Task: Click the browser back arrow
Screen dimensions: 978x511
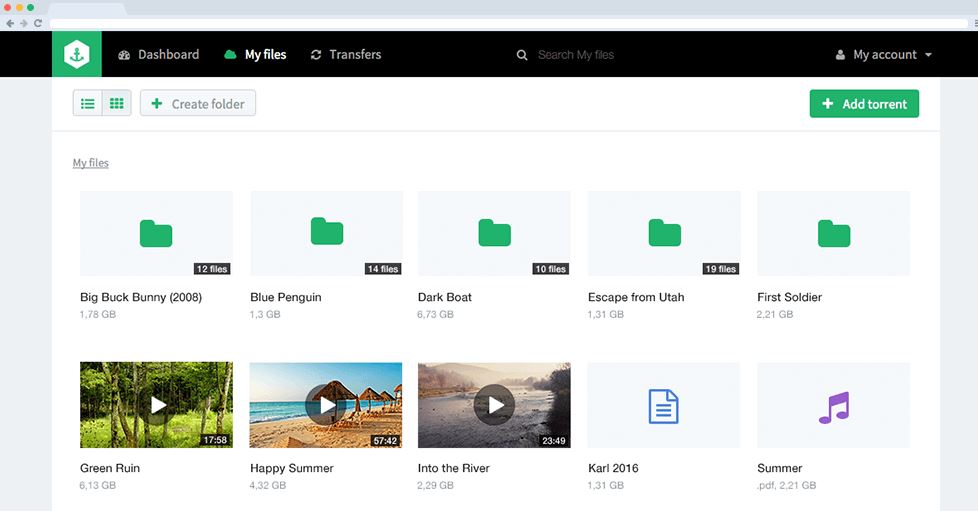Action: 10,23
